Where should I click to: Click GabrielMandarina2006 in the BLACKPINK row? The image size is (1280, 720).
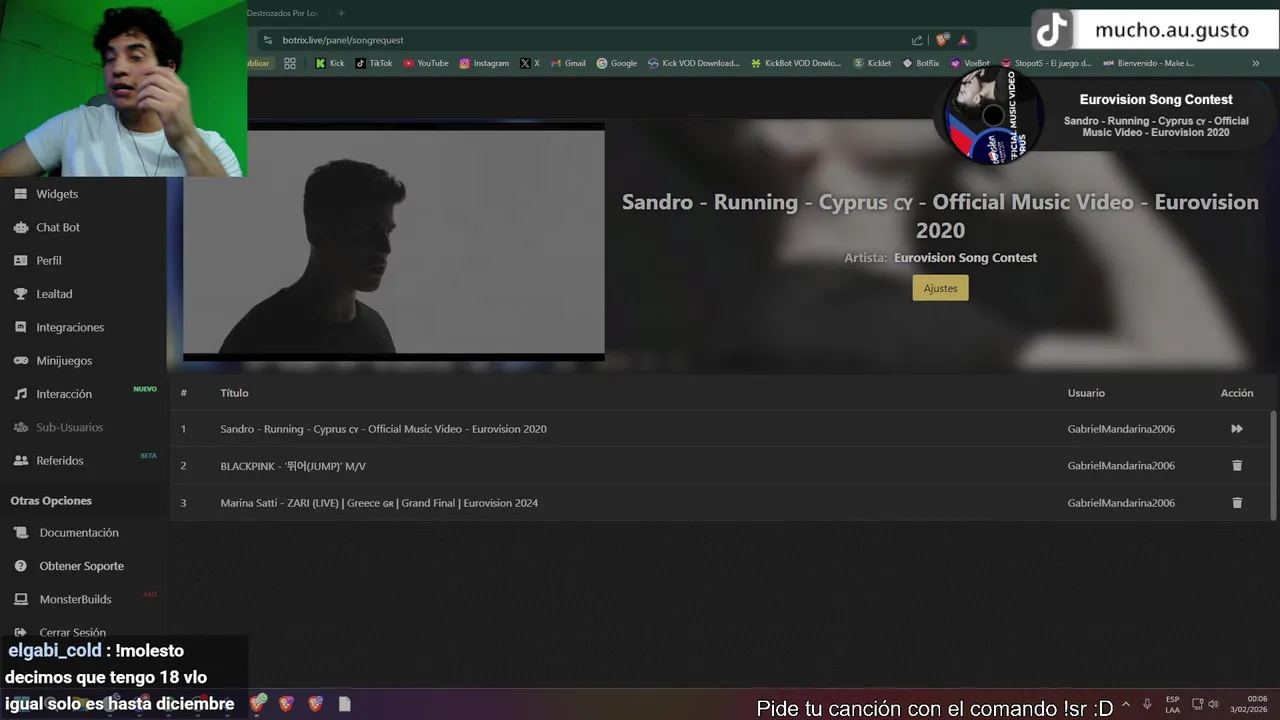pos(1121,466)
